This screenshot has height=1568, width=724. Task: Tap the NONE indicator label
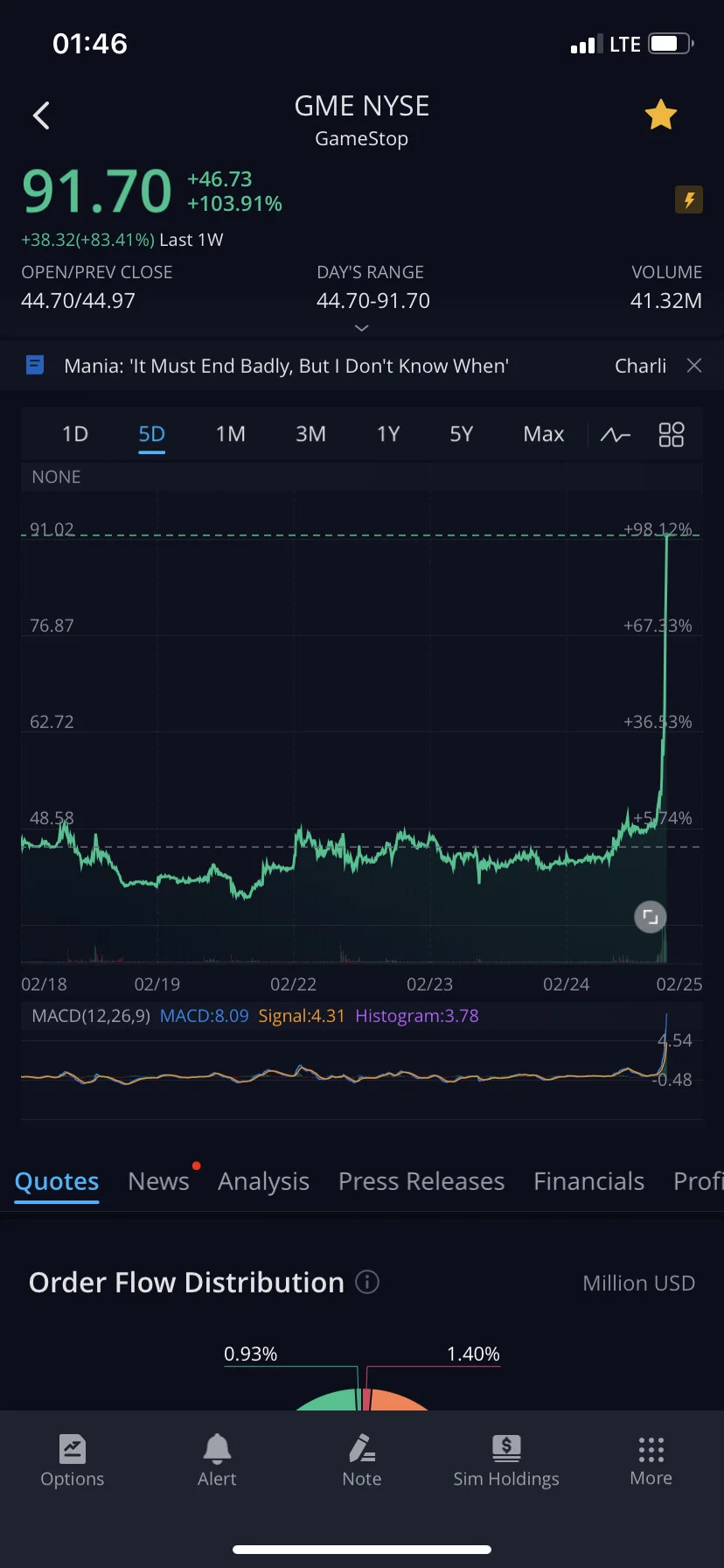(56, 477)
